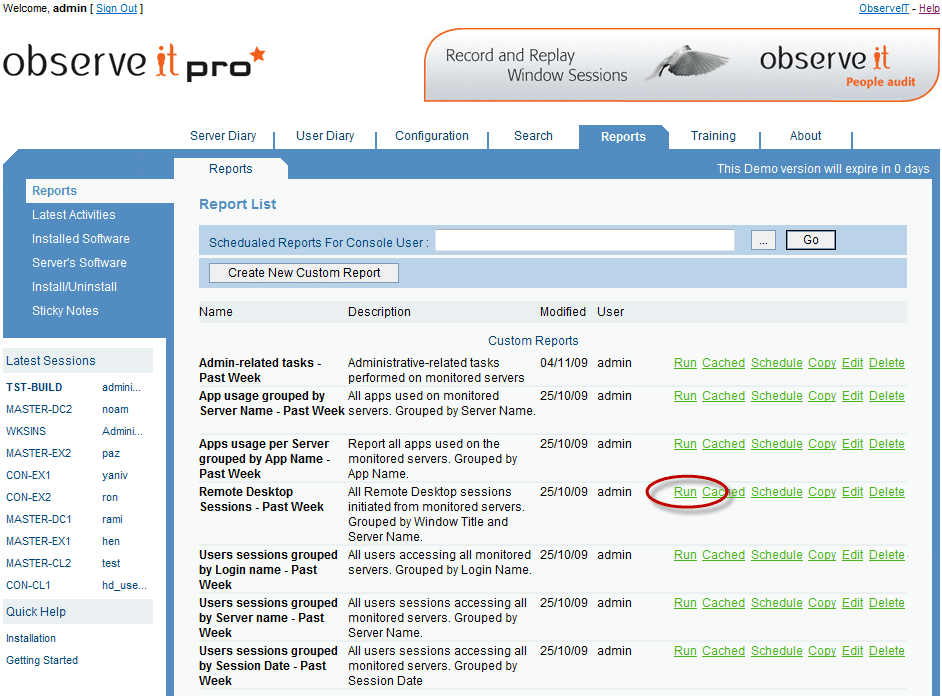The width and height of the screenshot is (942, 696).
Task: Open Cached for sessions by Login name
Action: pos(723,555)
